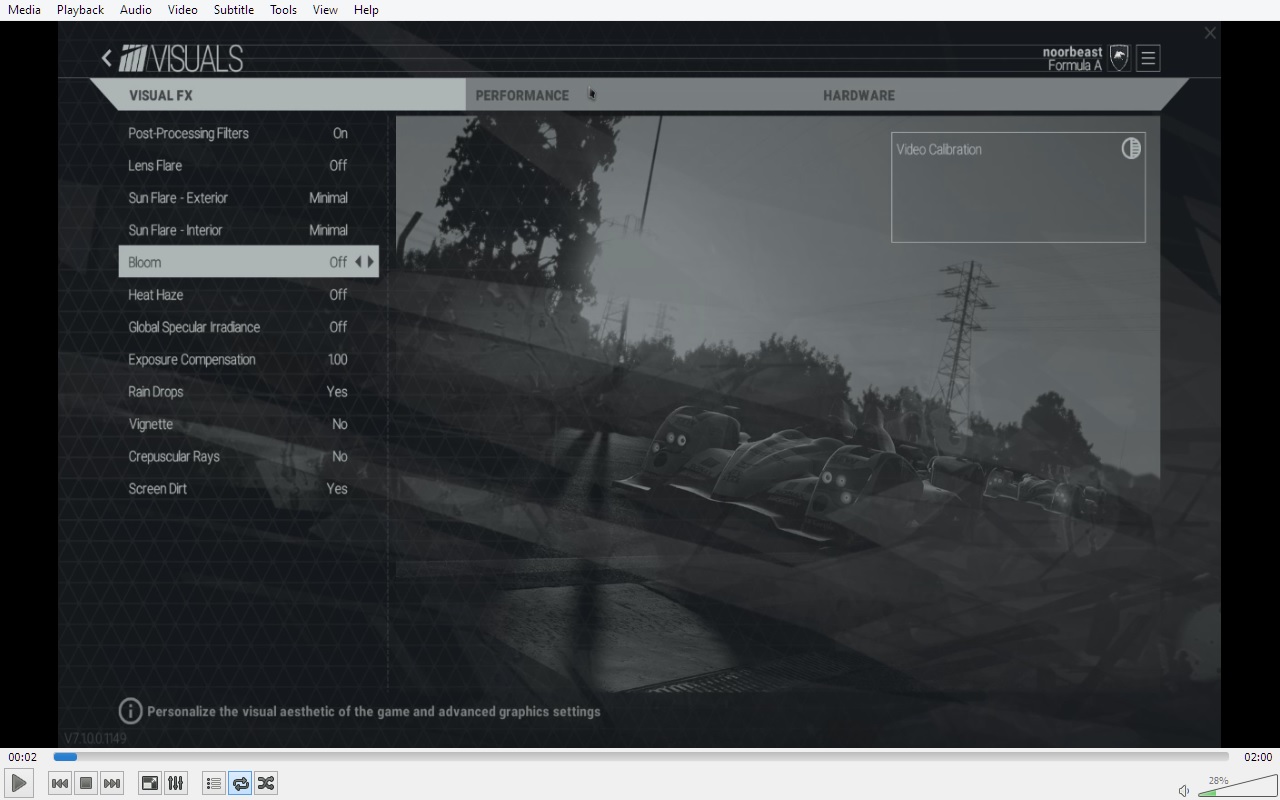Open the Tools menu

click(x=283, y=10)
